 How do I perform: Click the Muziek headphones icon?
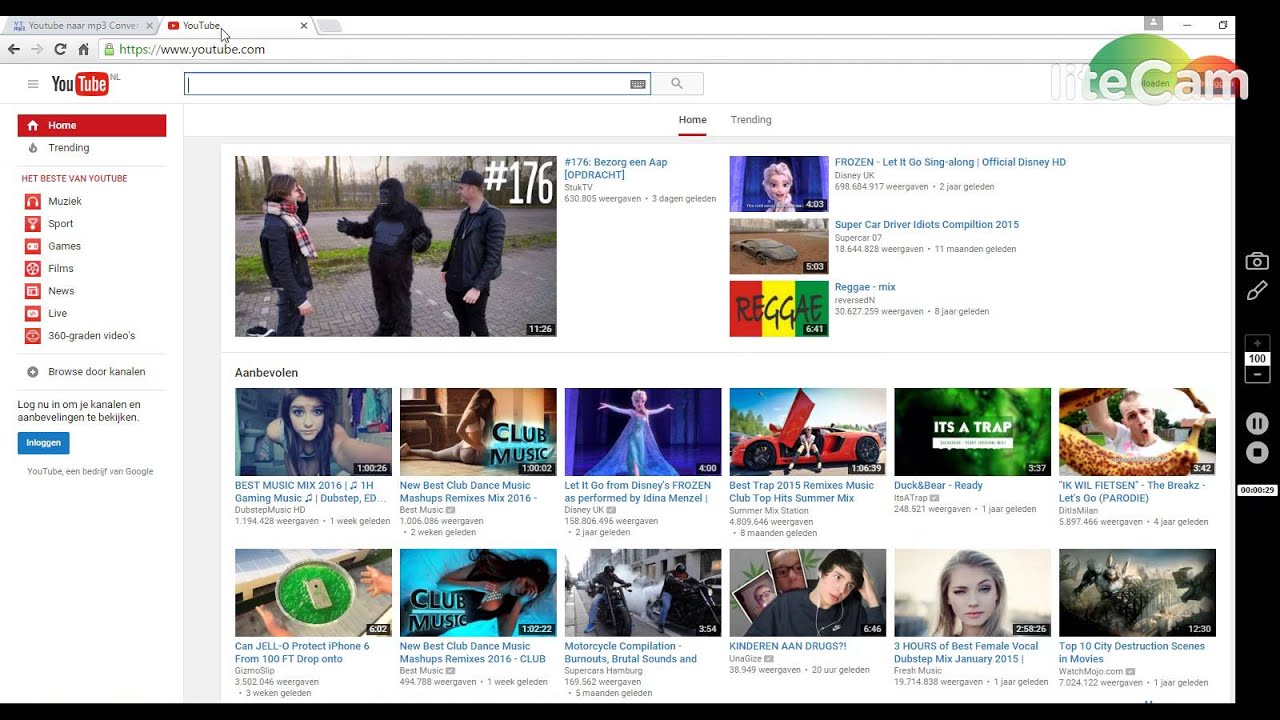tap(33, 201)
